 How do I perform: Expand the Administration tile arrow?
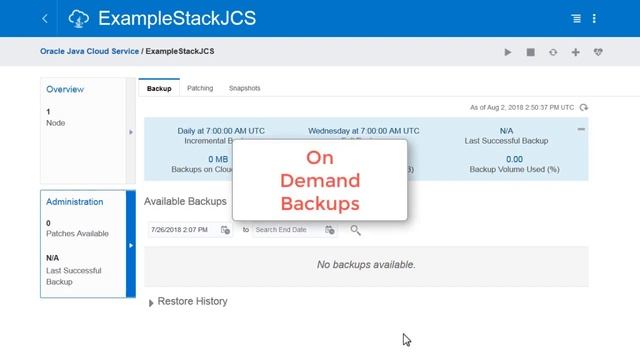(131, 245)
